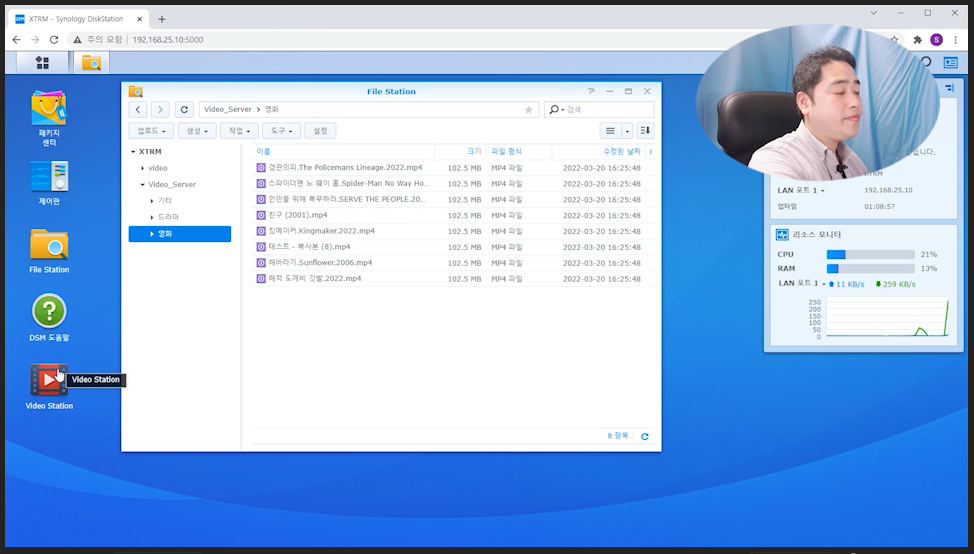The image size is (974, 554).
Task: Open view mode dropdown arrow
Action: point(627,130)
